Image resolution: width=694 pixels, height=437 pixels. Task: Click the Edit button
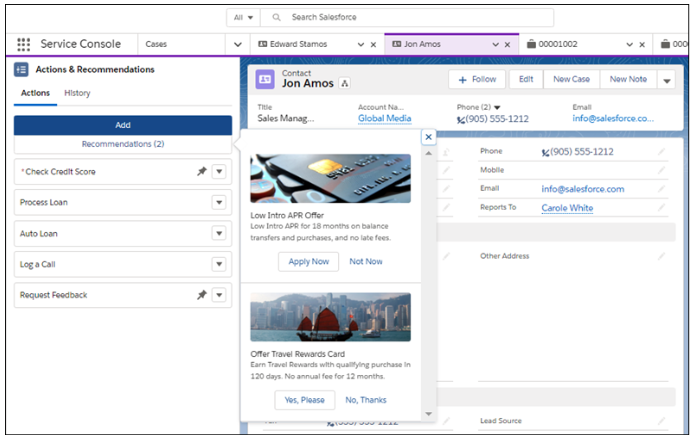[526, 79]
